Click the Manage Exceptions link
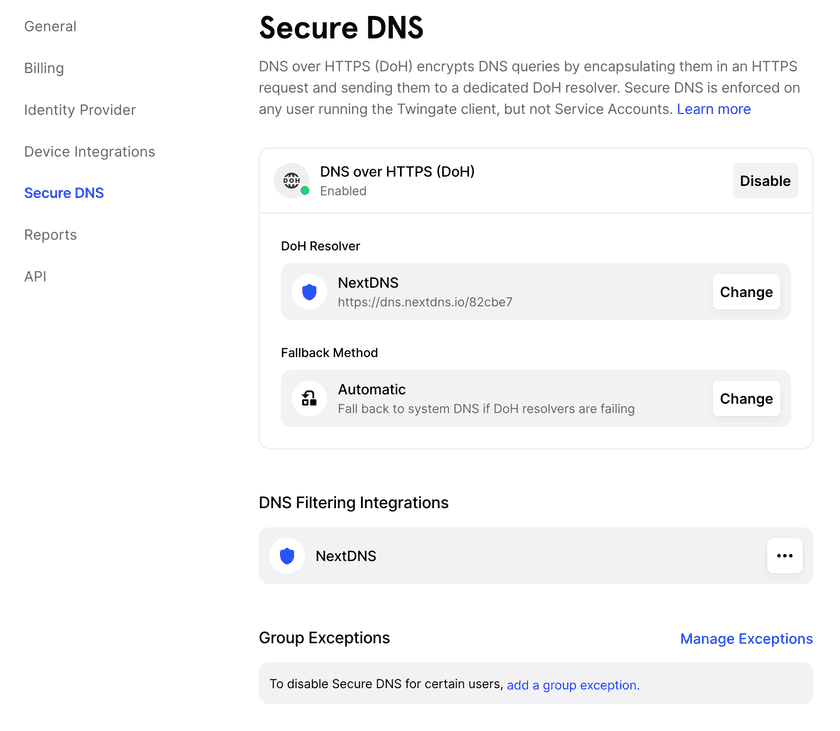Image resolution: width=840 pixels, height=731 pixels. point(746,639)
